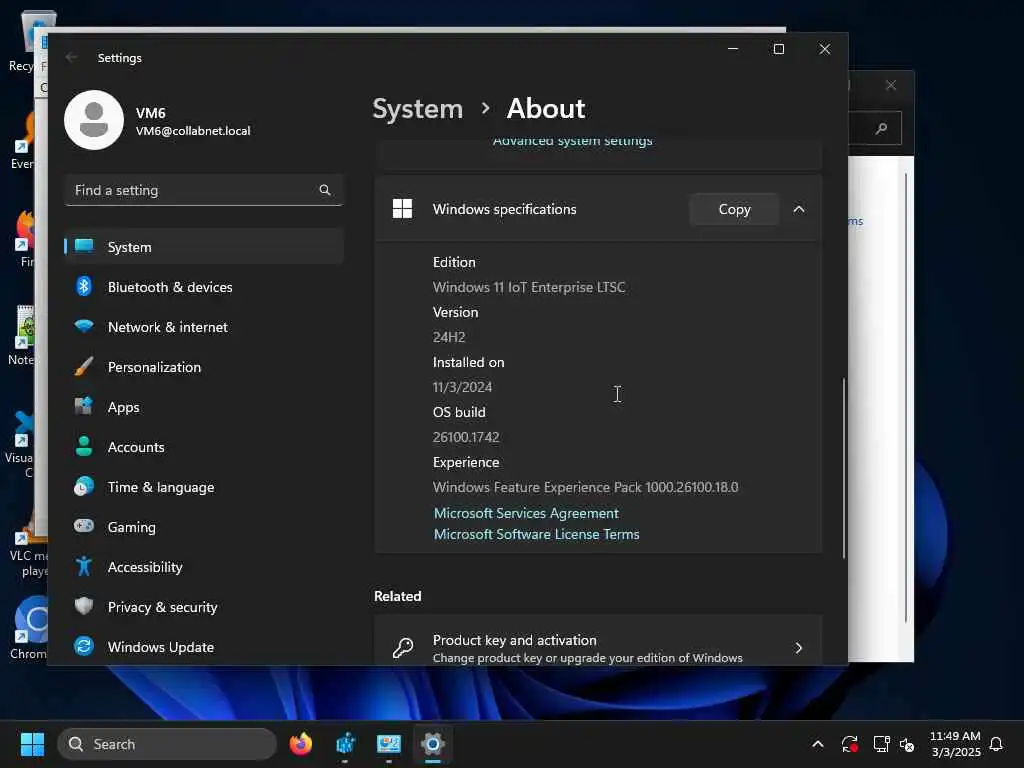This screenshot has width=1024, height=768.
Task: Open Microsoft Services Agreement link
Action: (526, 513)
